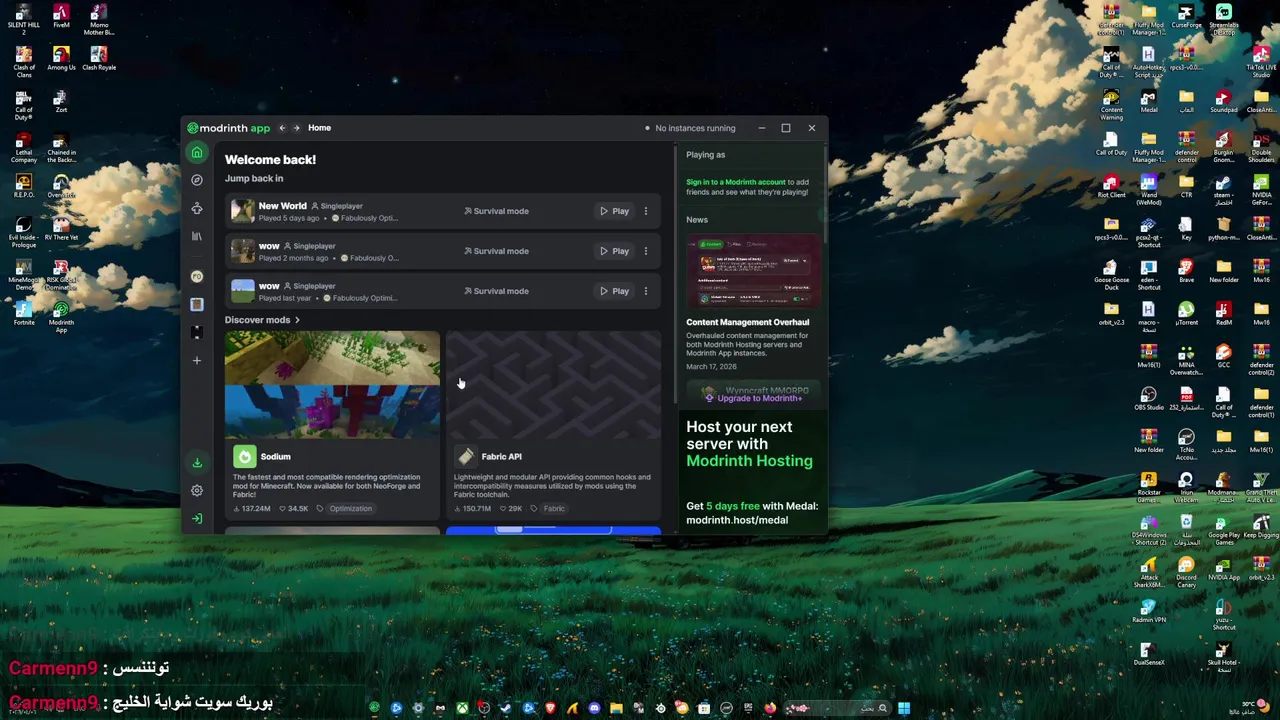Open more options for wow played last year
Screen dimensions: 1280x720
[645, 291]
